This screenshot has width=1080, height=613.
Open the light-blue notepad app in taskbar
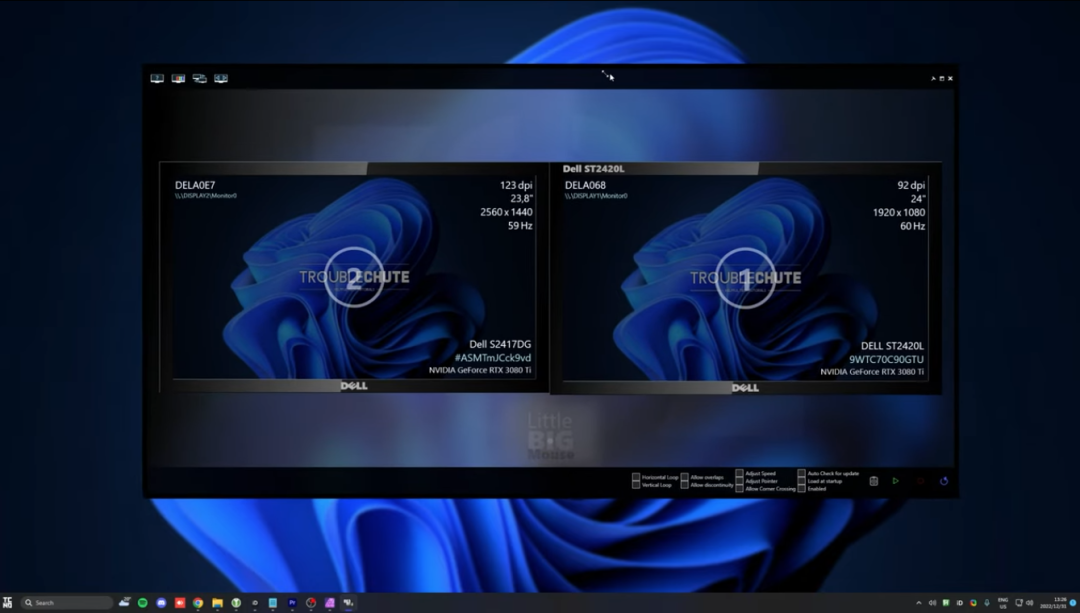click(273, 603)
